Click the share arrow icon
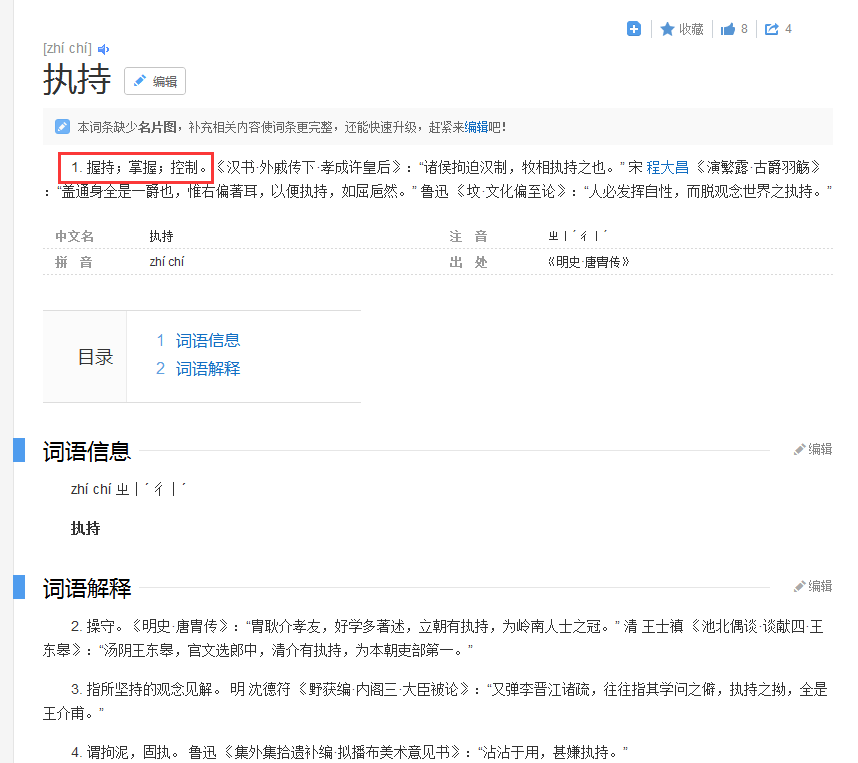This screenshot has width=858, height=763. (x=772, y=29)
